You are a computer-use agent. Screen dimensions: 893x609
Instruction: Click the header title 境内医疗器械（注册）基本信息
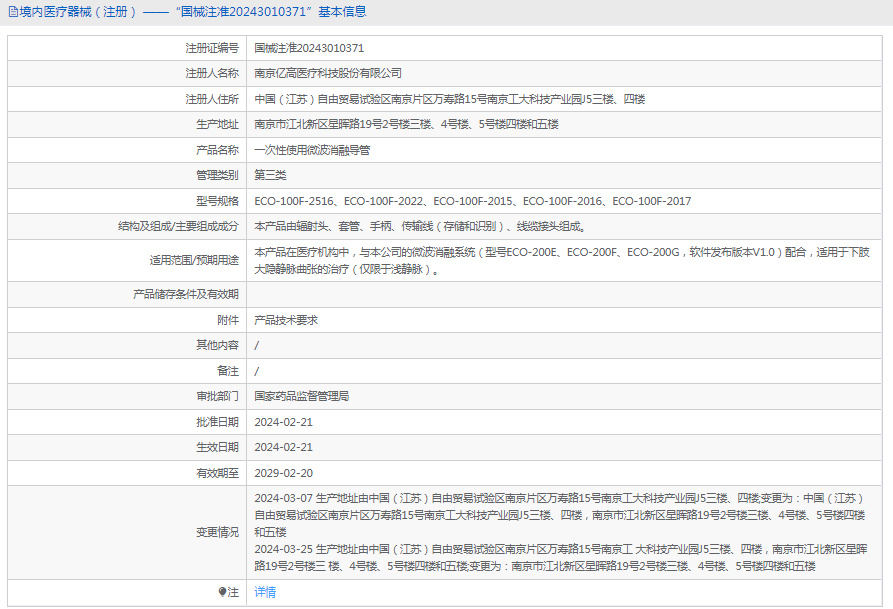pyautogui.click(x=192, y=12)
